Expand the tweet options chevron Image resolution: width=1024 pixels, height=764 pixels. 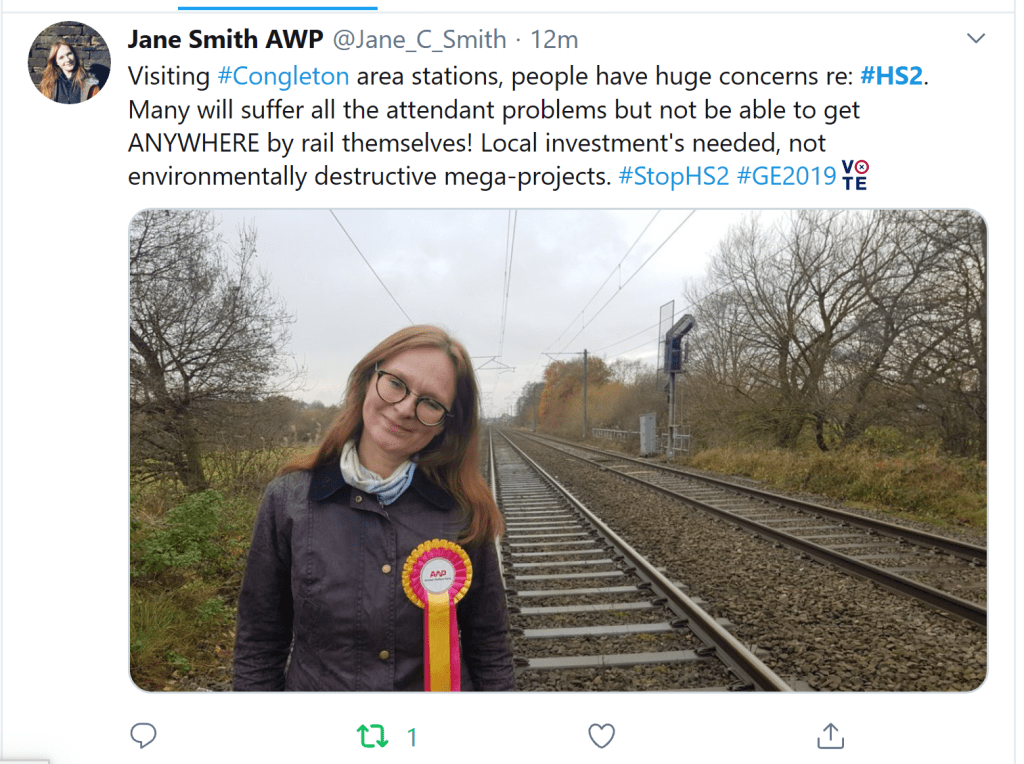tap(976, 39)
